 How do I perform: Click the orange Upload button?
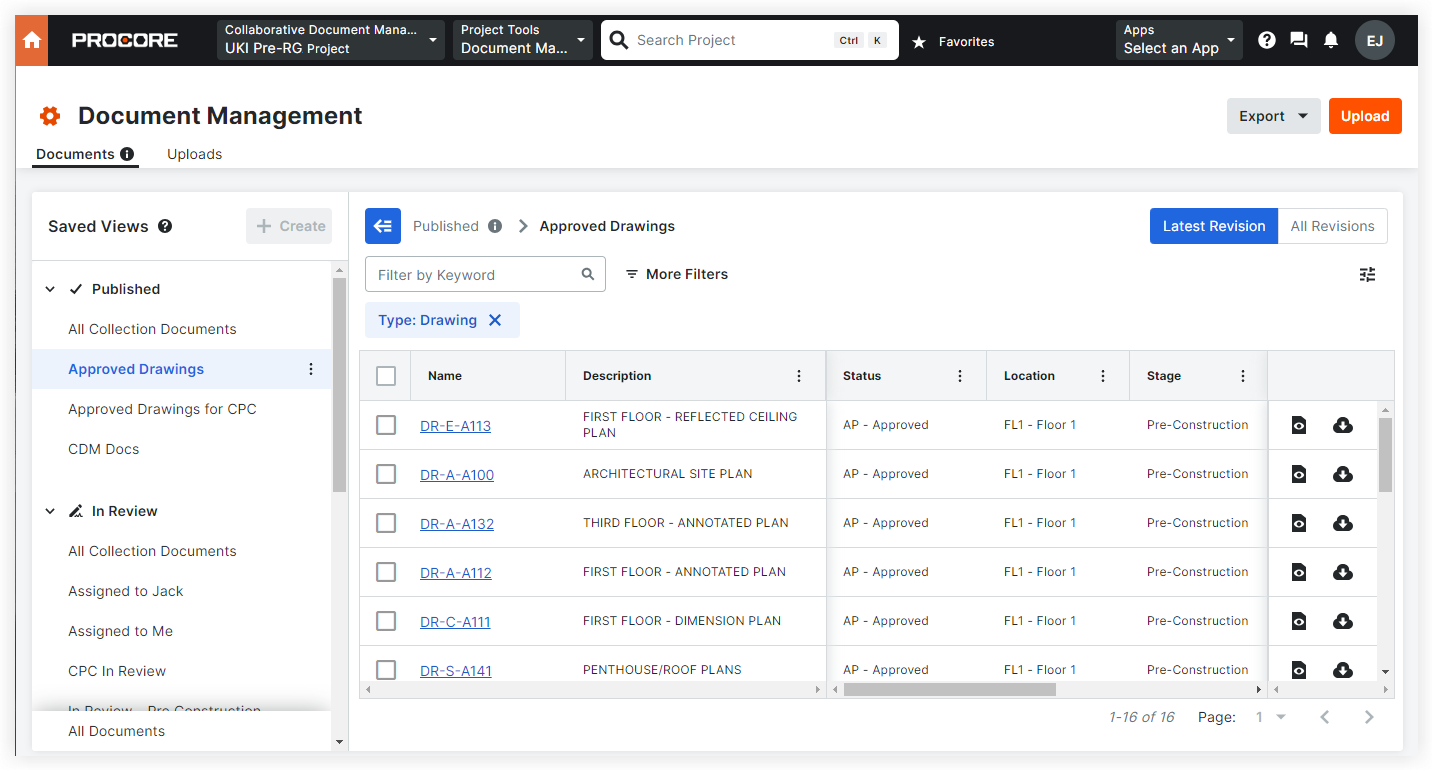[1365, 116]
